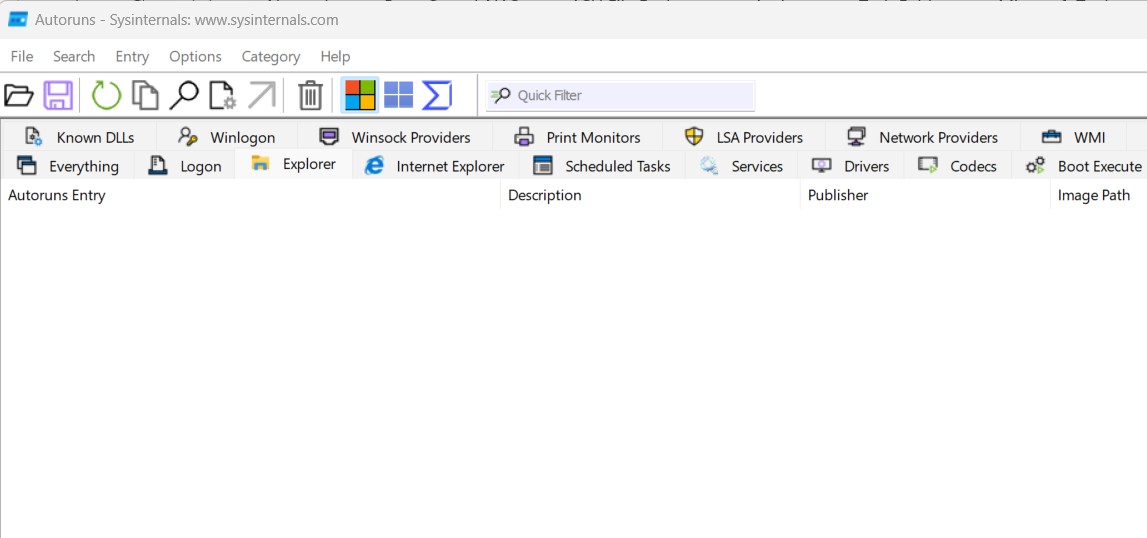The image size is (1147, 538).
Task: Jump to entry using the arrow icon
Action: (262, 95)
